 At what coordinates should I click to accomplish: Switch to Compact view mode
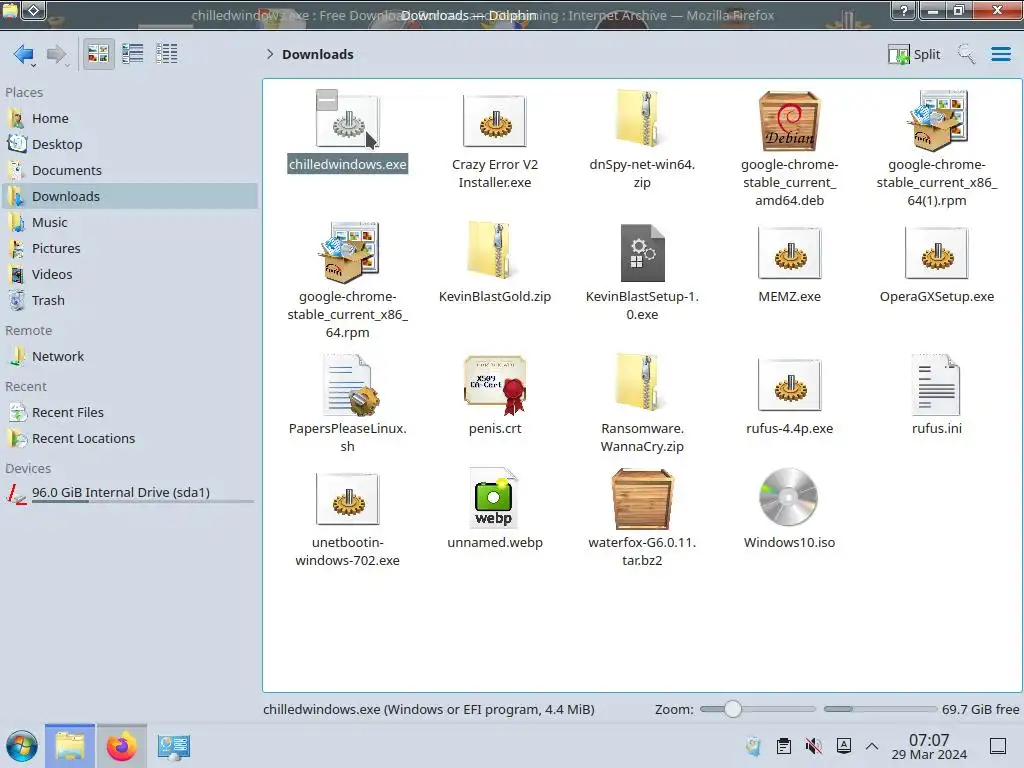[133, 54]
